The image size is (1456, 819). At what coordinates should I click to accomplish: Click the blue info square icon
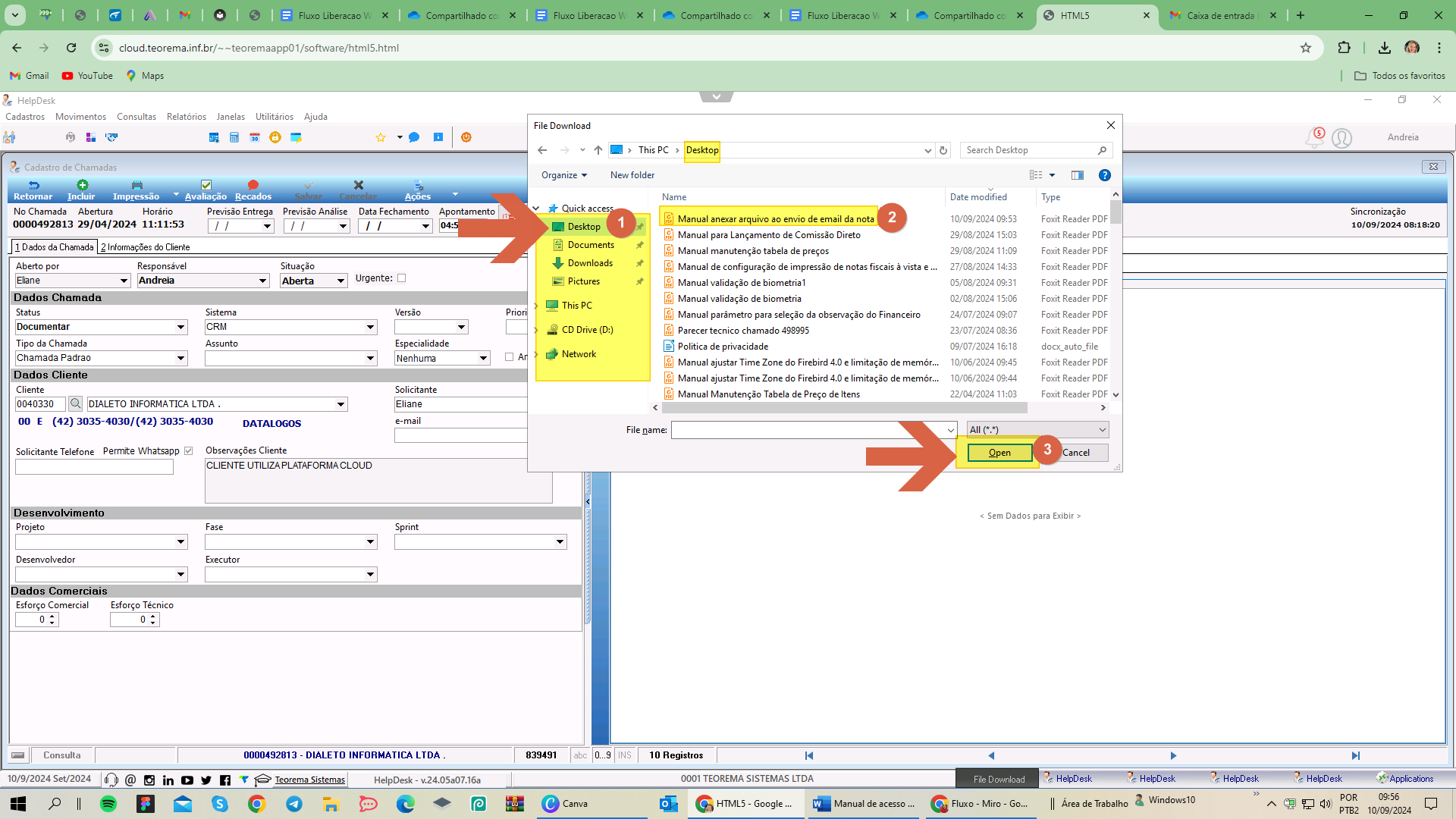(438, 137)
